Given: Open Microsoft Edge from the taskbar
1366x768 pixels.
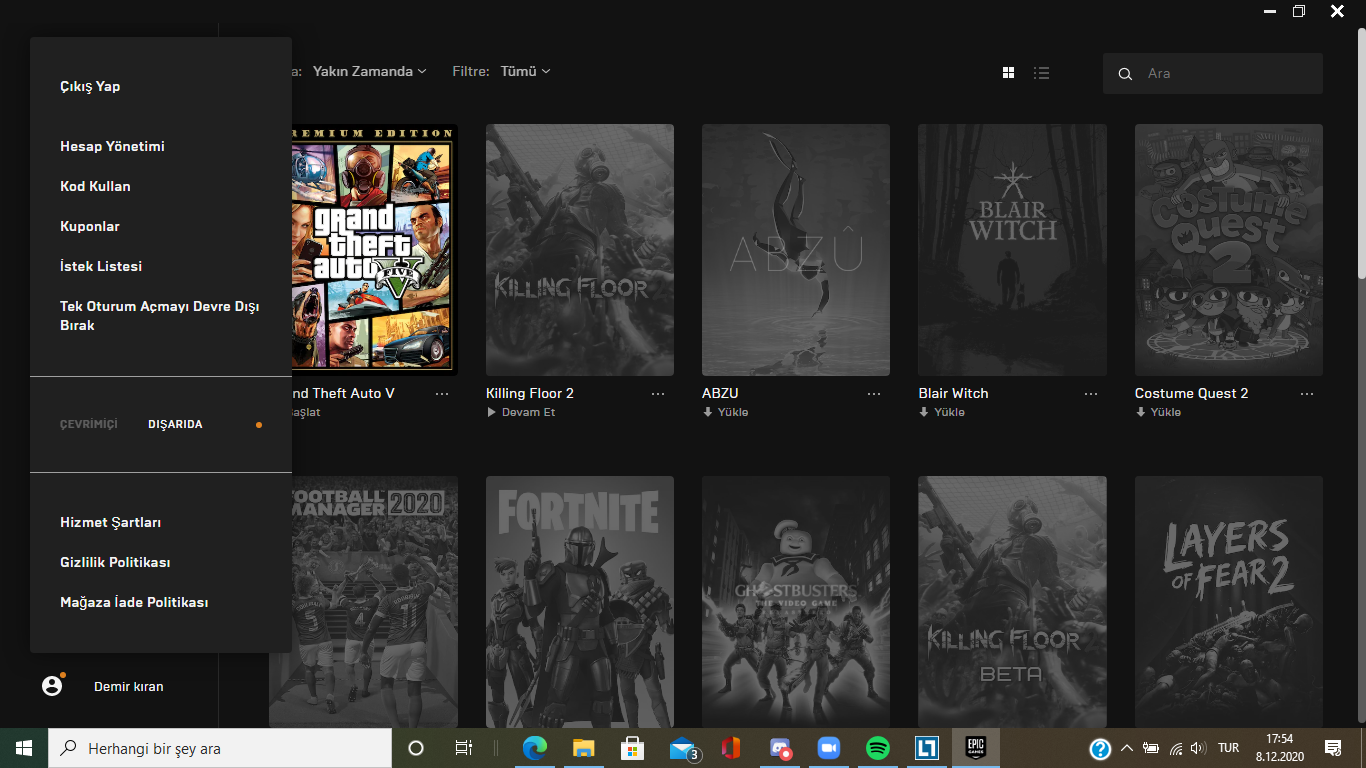Looking at the screenshot, I should 535,748.
